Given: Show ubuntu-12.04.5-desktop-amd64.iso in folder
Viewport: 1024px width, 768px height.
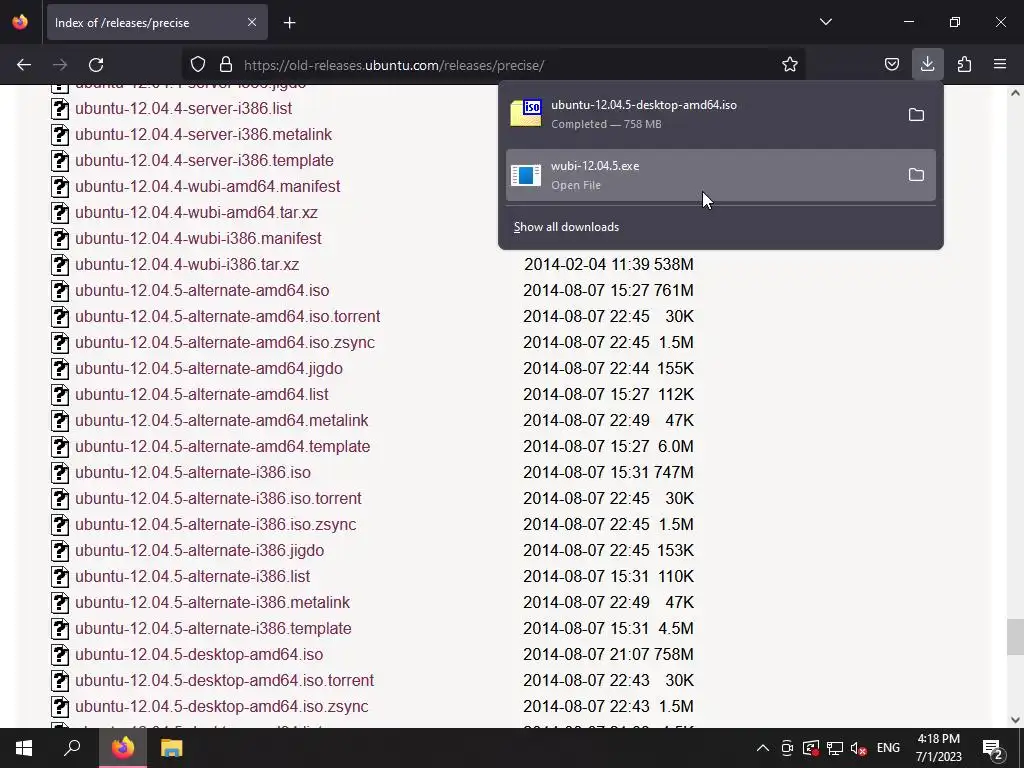Looking at the screenshot, I should pos(916,115).
